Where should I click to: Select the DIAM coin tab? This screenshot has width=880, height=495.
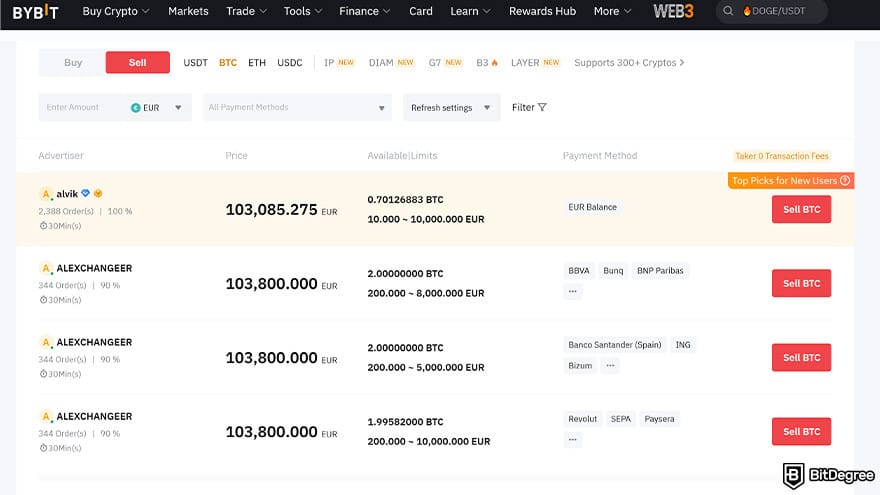pyautogui.click(x=391, y=63)
